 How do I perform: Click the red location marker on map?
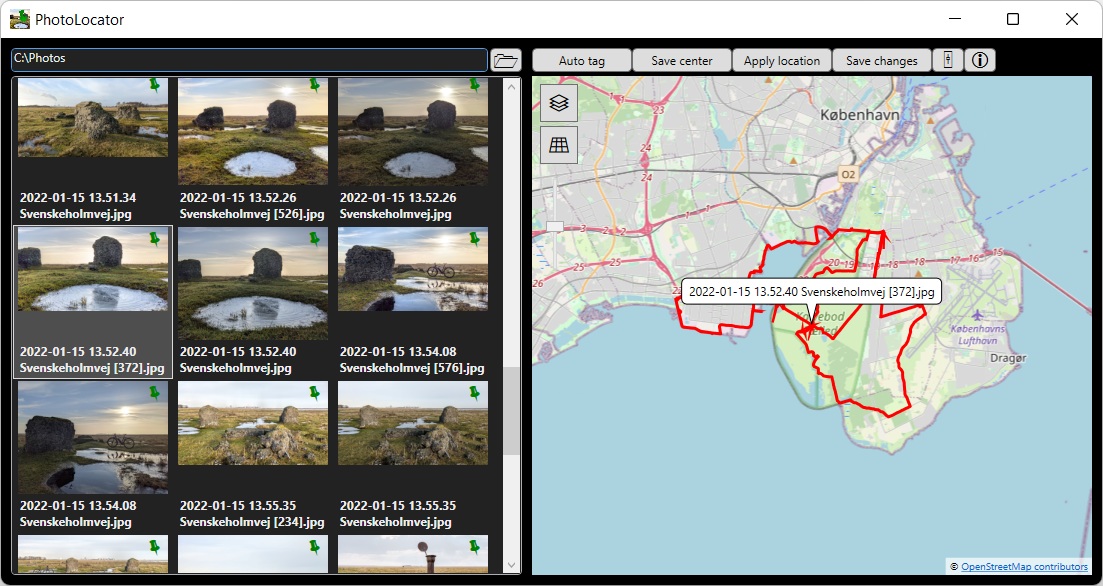tap(805, 329)
